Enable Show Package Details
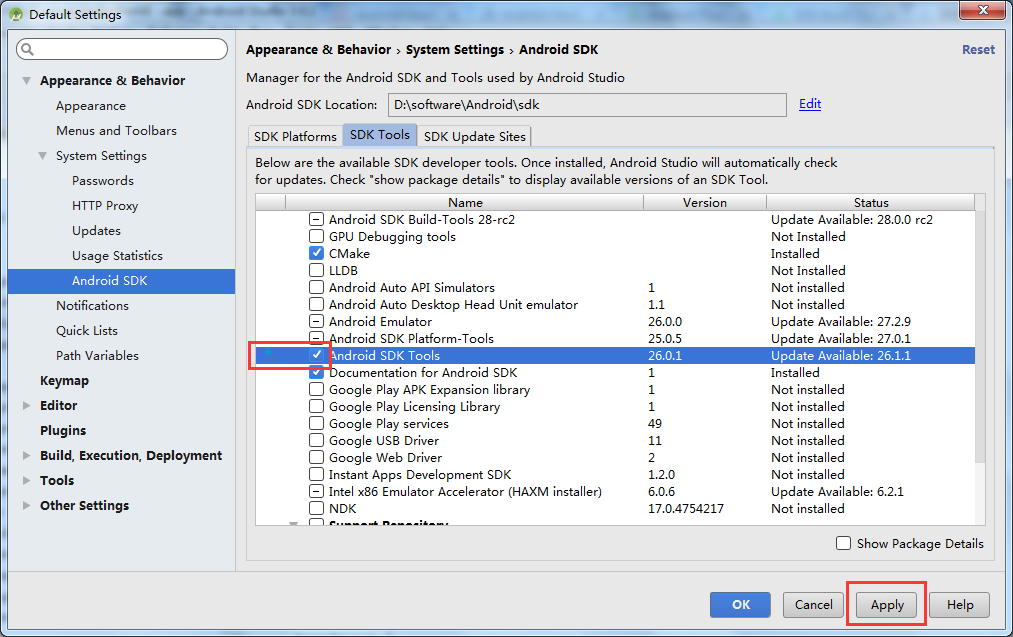Screen dimensions: 1013x637 pos(843,543)
